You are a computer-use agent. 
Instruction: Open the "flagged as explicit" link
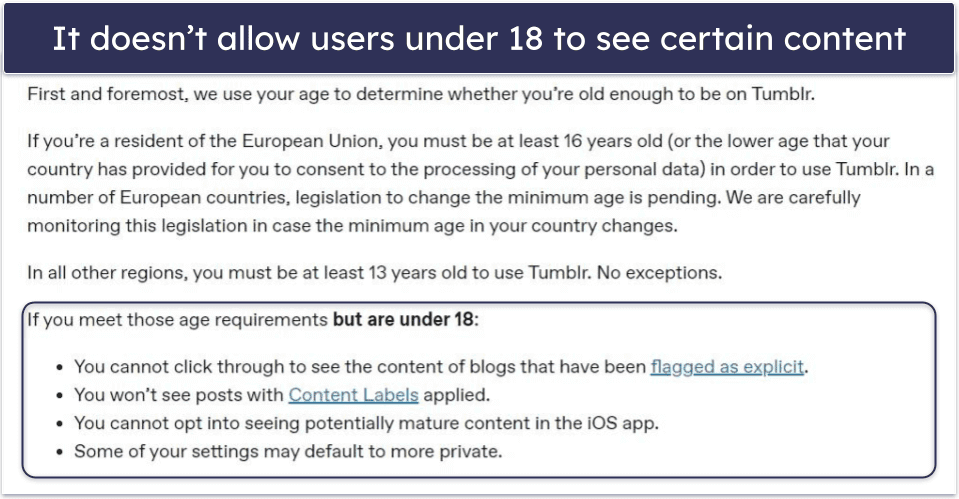727,367
